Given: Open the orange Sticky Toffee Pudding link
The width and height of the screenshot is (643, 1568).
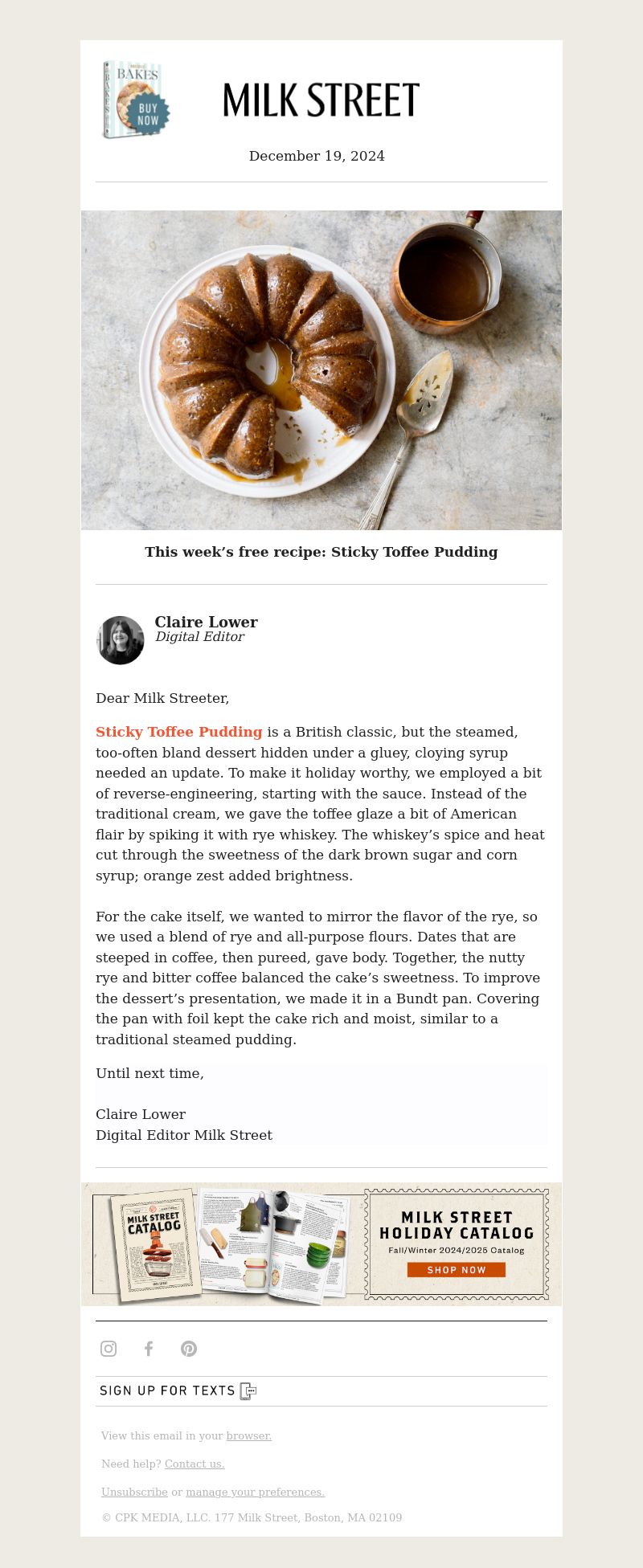Looking at the screenshot, I should pyautogui.click(x=179, y=732).
